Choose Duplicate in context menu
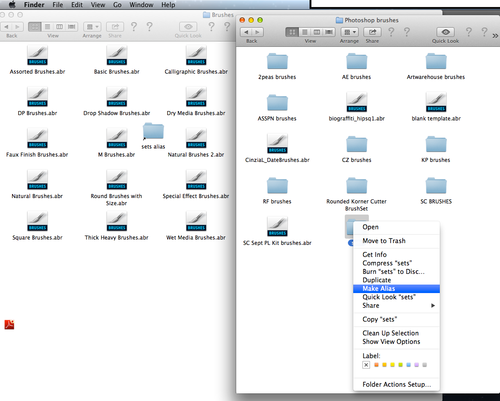 point(396,280)
